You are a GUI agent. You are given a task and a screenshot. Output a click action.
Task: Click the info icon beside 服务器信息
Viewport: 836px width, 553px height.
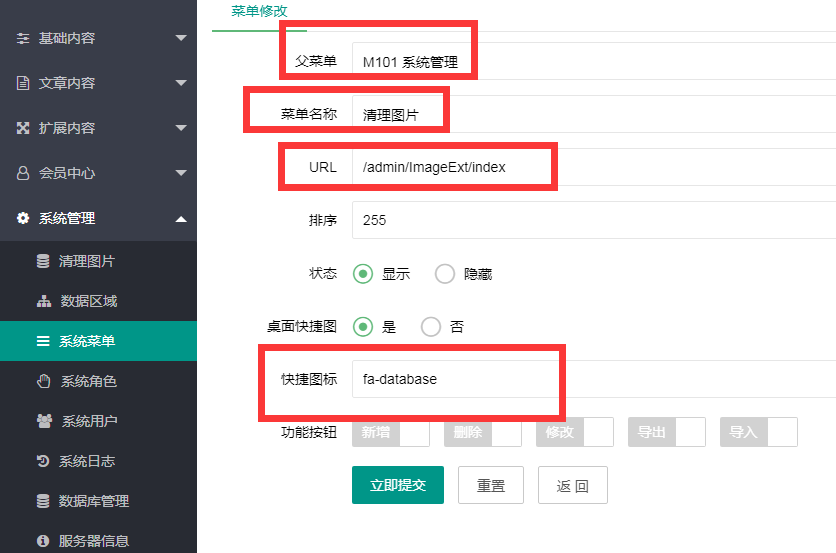43,541
